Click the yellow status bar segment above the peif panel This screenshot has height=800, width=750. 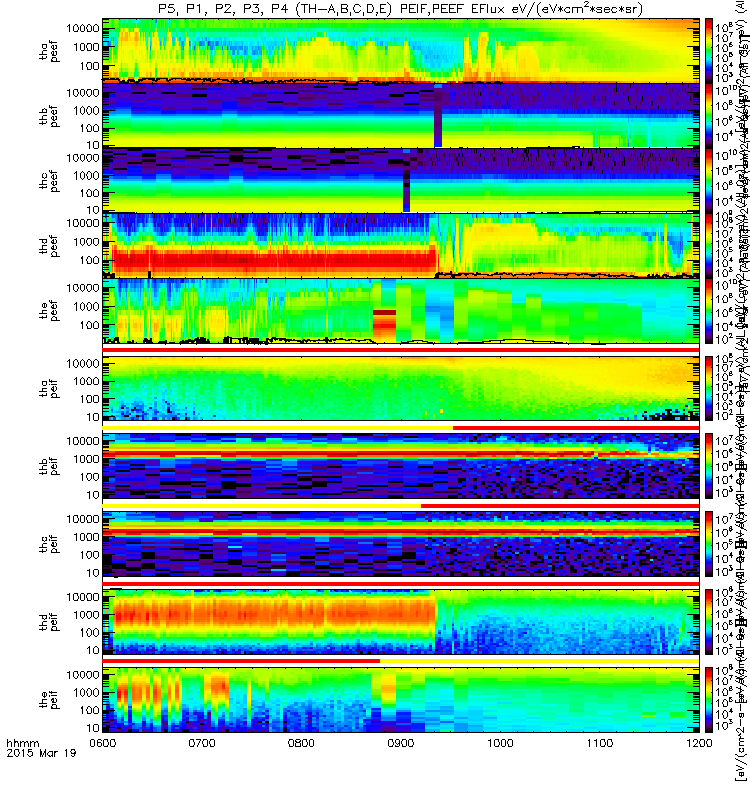coord(539,661)
